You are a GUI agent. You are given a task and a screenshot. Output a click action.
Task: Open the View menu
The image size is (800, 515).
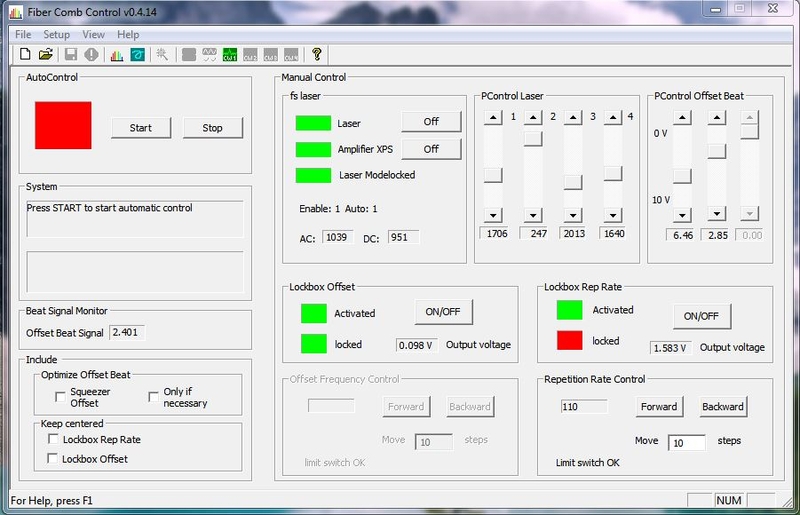point(93,34)
